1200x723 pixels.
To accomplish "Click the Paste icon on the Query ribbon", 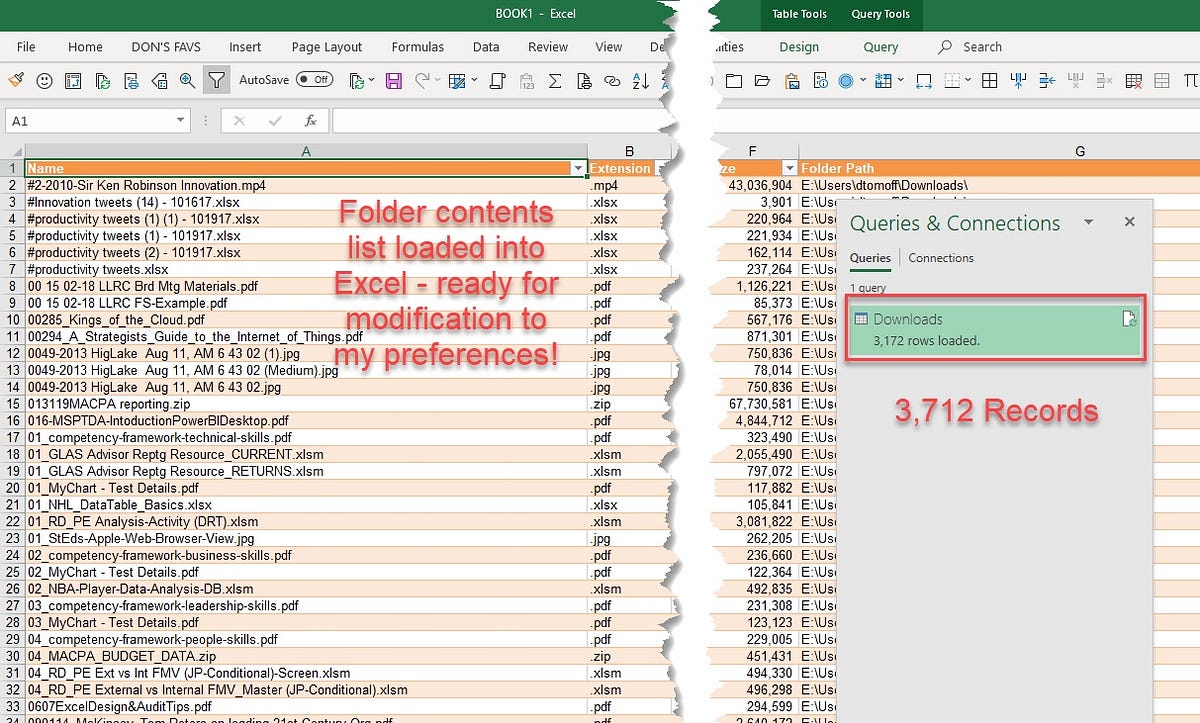I will [x=794, y=80].
